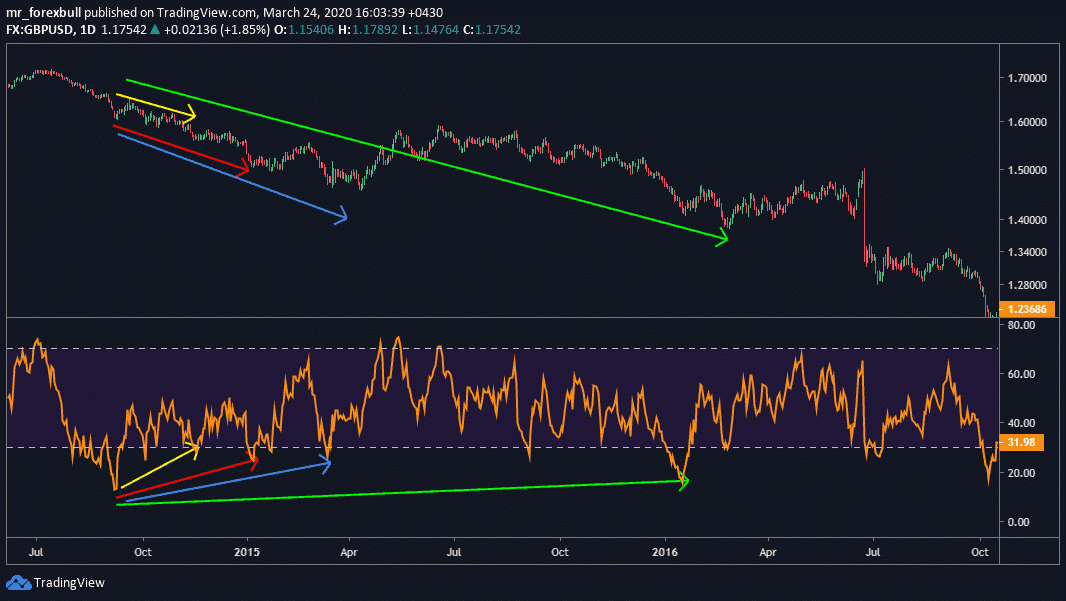
Task: Click the 1D timeframe label
Action: (x=86, y=30)
